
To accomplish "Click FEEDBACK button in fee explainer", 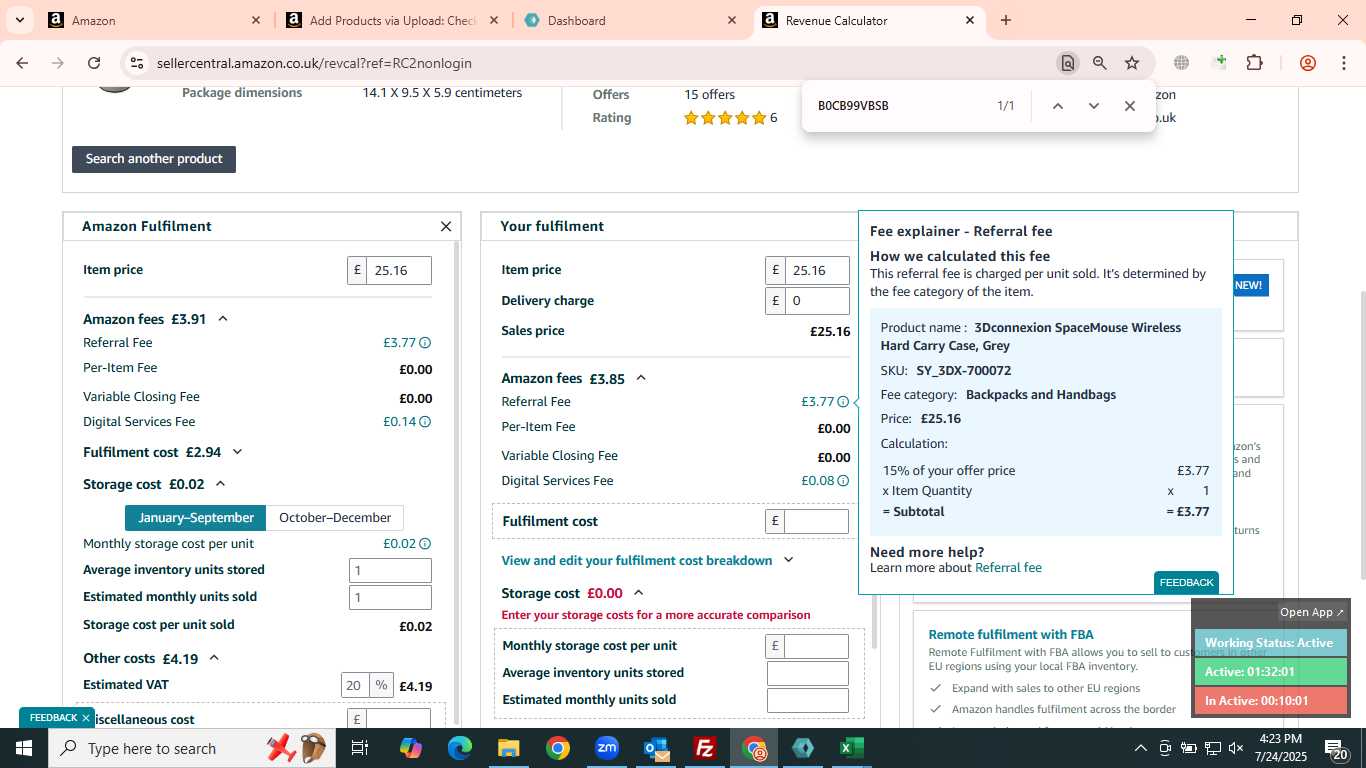I will click(x=1186, y=583).
